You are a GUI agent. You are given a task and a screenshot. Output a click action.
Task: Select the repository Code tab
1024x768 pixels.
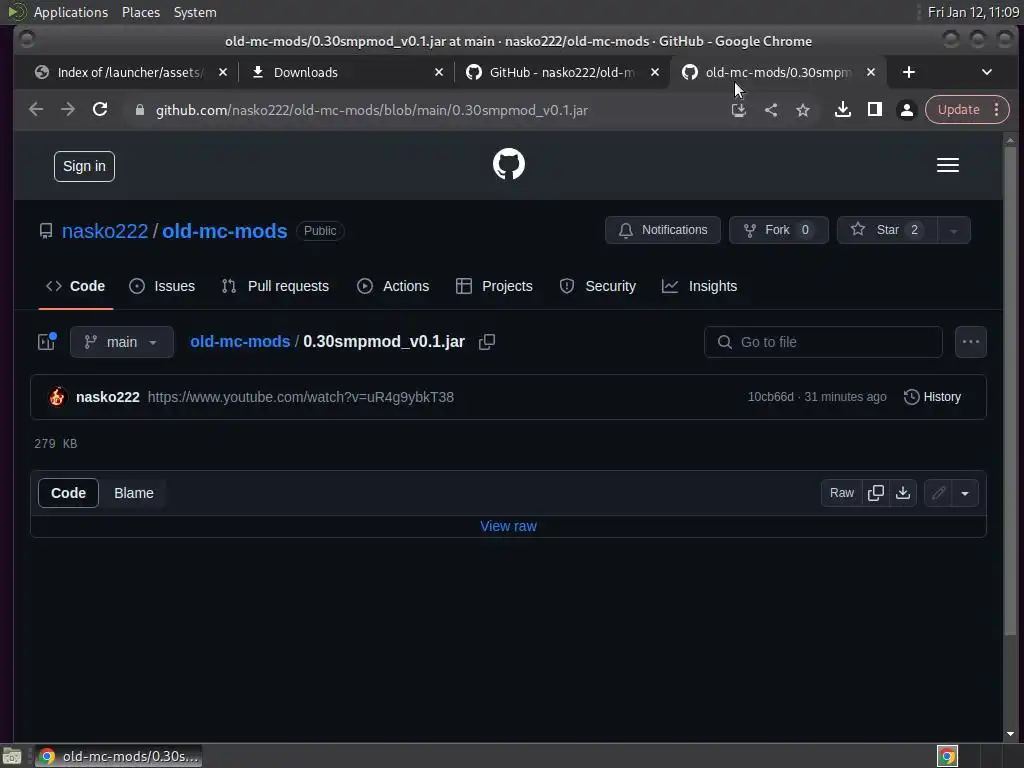[76, 286]
